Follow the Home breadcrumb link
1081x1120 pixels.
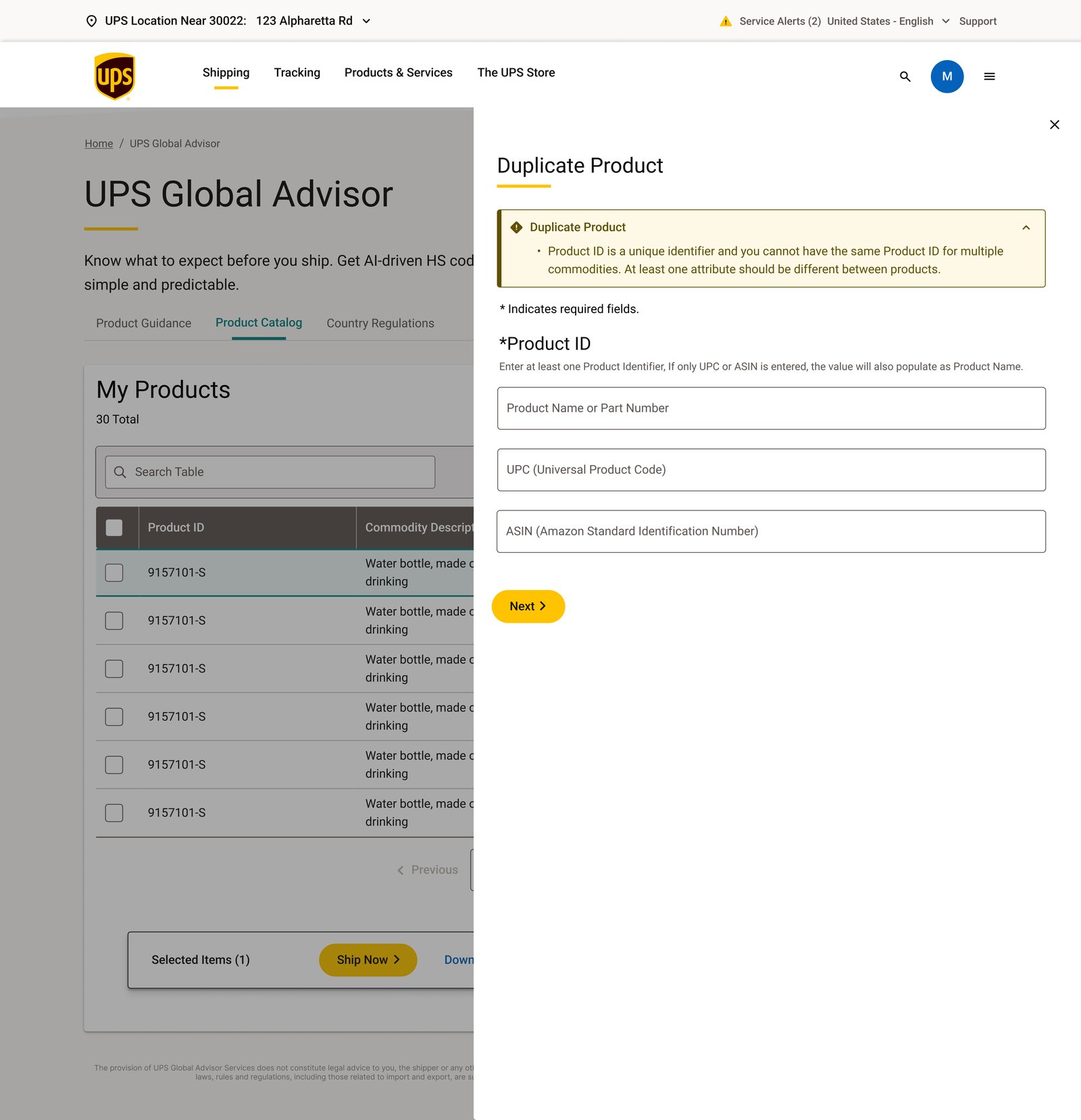tap(99, 143)
